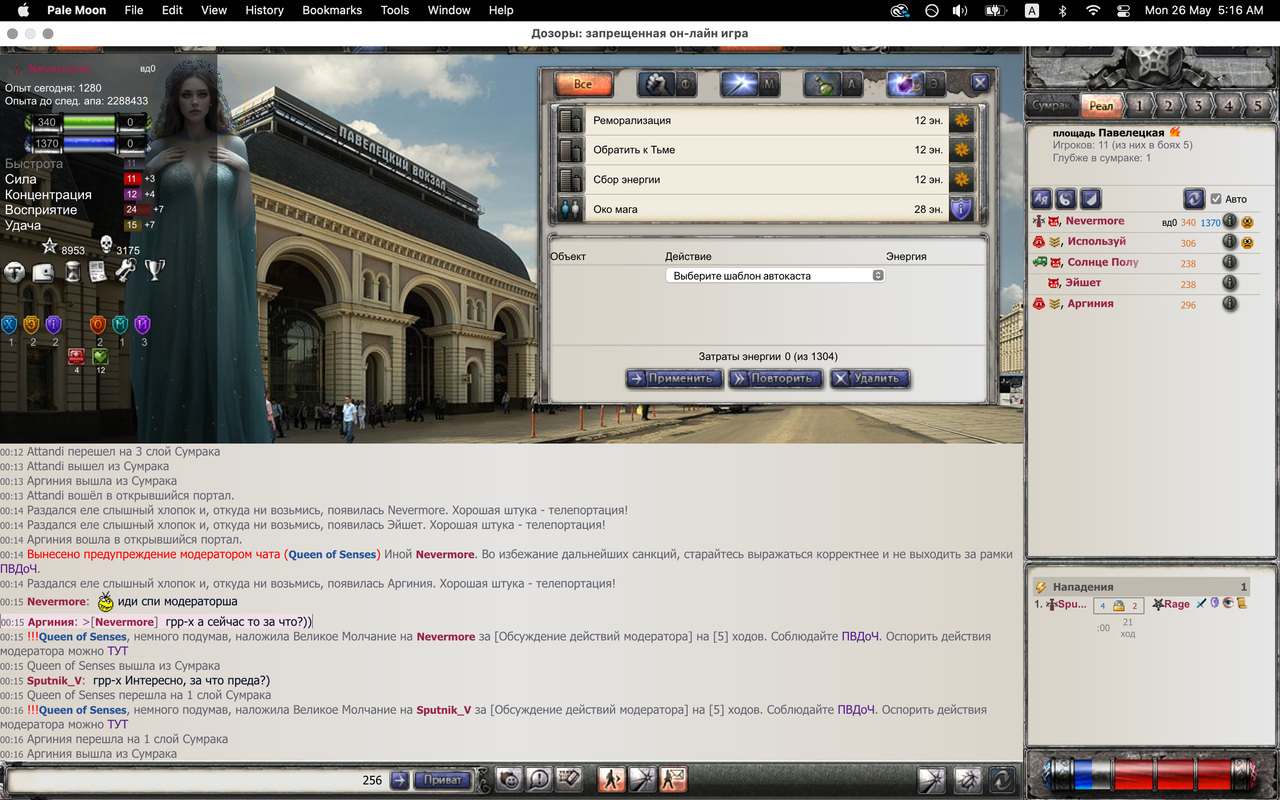The image size is (1280, 800).
Task: Open the Выберите шаблон автокаста dropdown
Action: coord(775,275)
